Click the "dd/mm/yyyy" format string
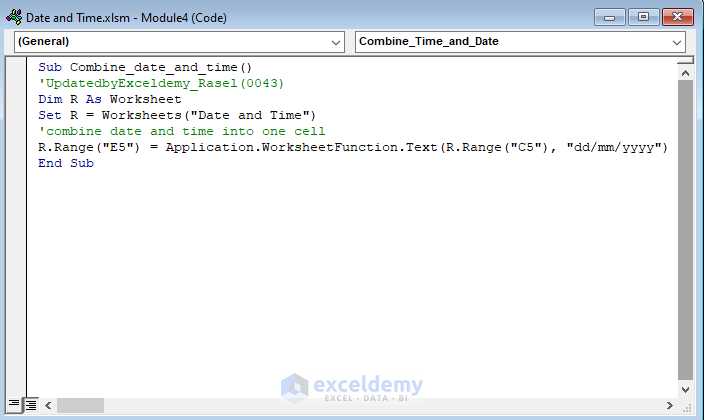The image size is (704, 420). (x=614, y=147)
